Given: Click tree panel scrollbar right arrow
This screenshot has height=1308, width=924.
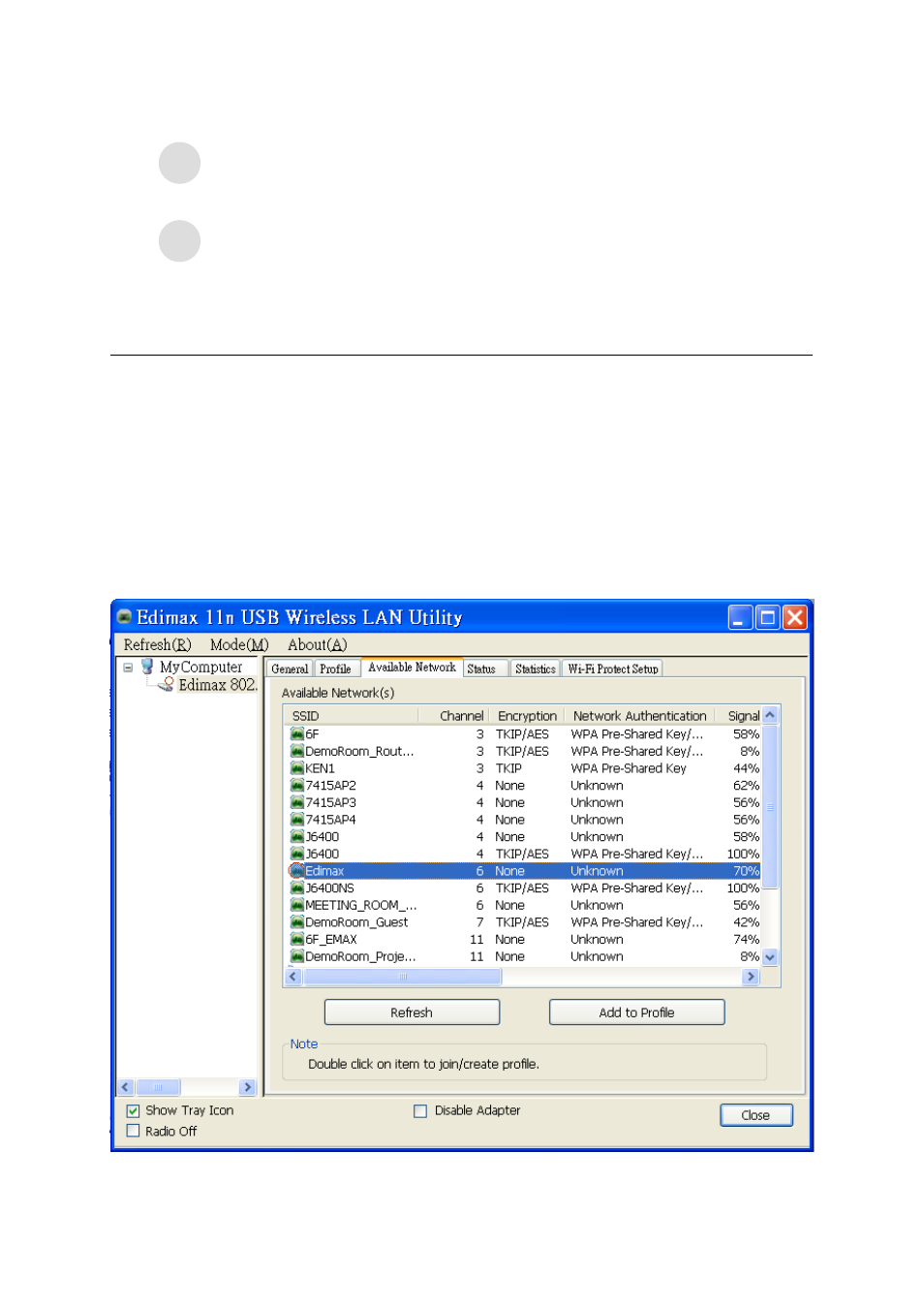Looking at the screenshot, I should 248,1087.
